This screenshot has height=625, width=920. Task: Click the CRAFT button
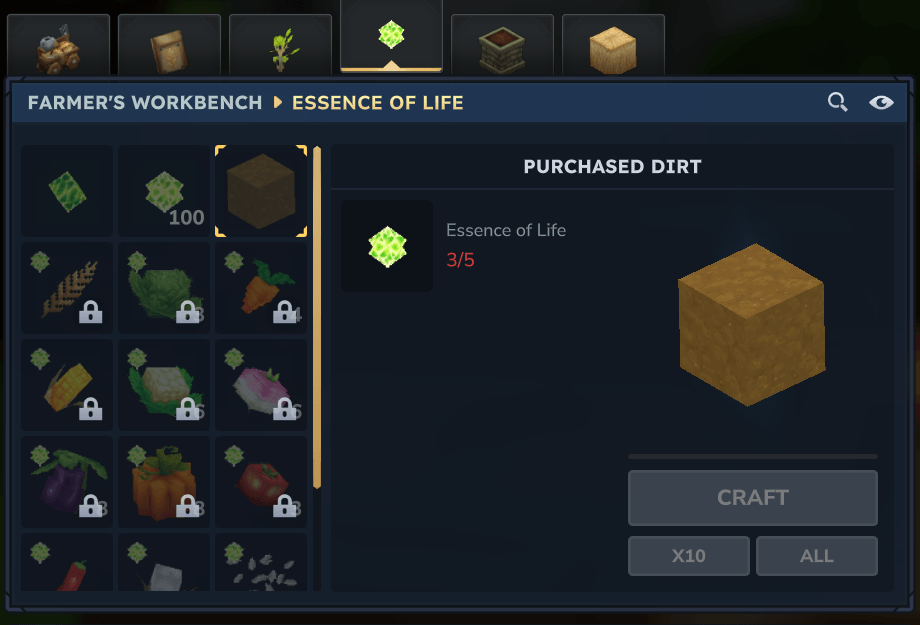[x=753, y=498]
